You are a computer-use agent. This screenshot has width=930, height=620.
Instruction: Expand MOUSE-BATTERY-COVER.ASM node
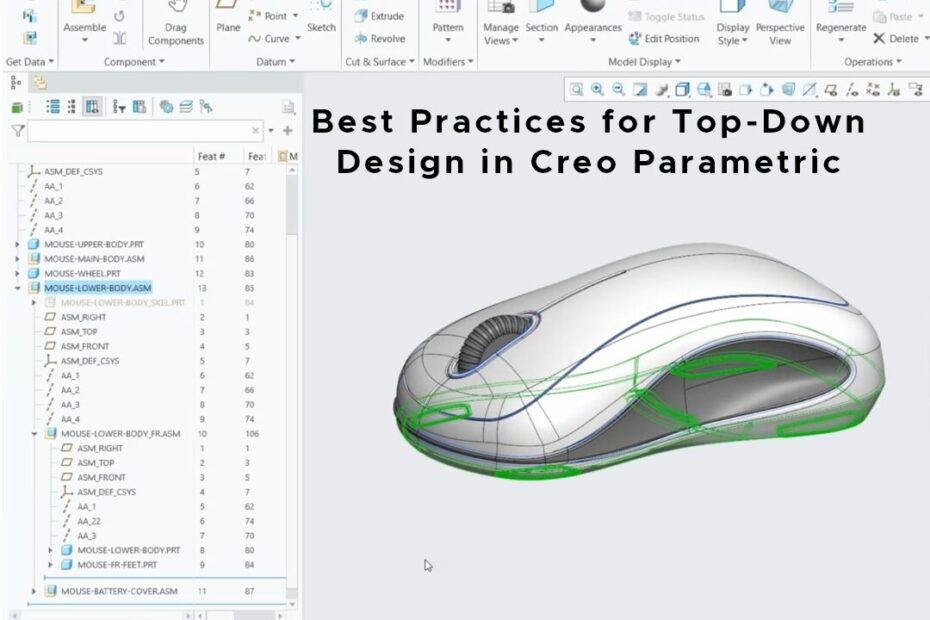coord(34,592)
